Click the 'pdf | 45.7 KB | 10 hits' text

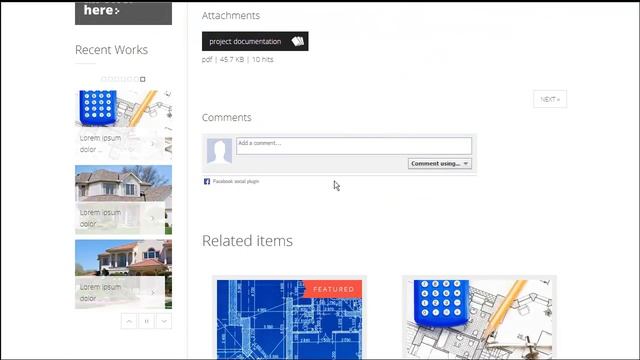(238, 59)
